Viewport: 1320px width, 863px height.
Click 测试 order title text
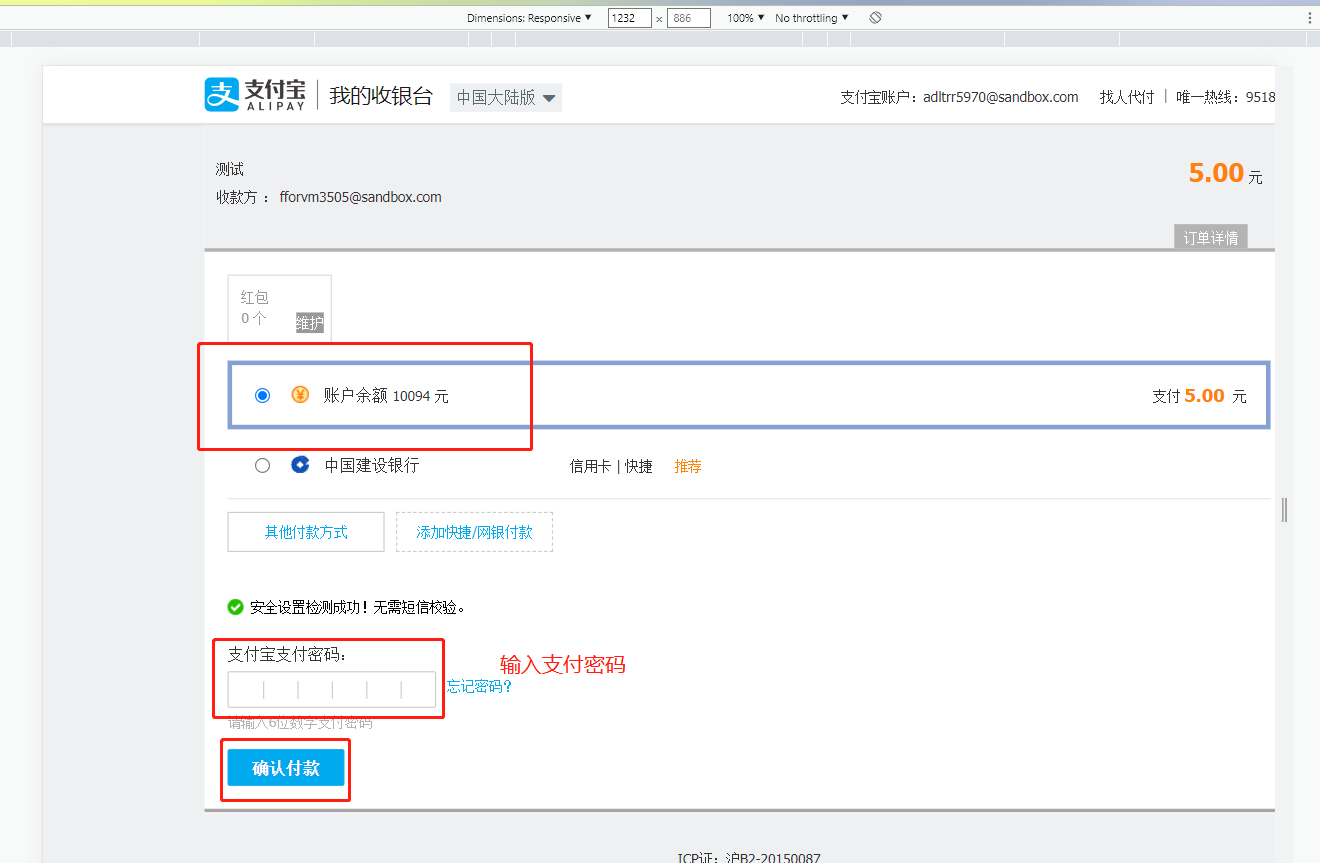[230, 169]
